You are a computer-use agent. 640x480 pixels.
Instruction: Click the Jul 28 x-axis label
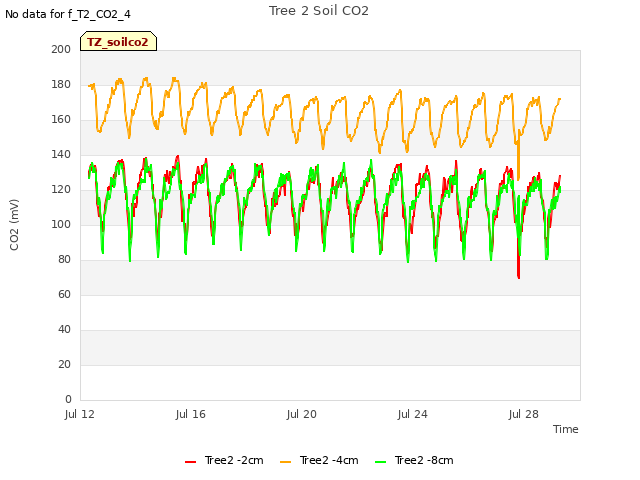click(x=524, y=414)
